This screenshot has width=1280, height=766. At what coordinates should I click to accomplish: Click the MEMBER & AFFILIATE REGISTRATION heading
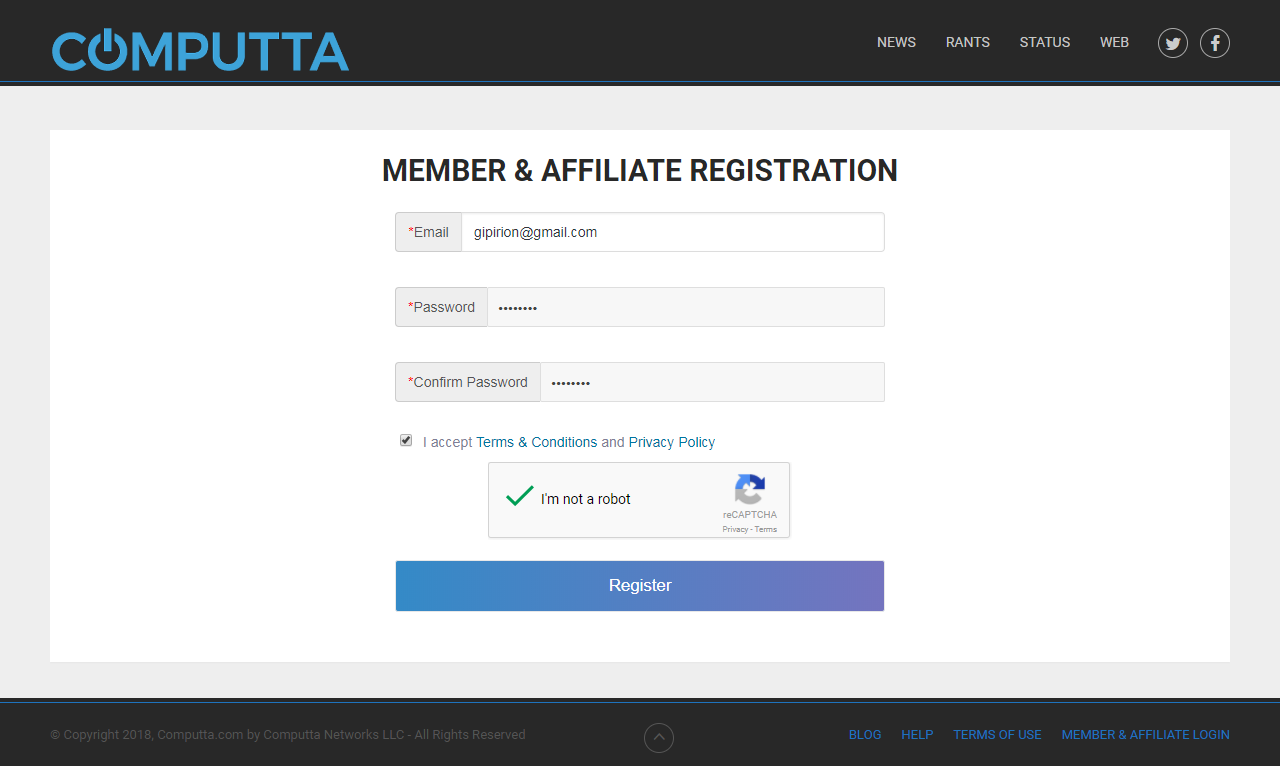click(x=640, y=171)
